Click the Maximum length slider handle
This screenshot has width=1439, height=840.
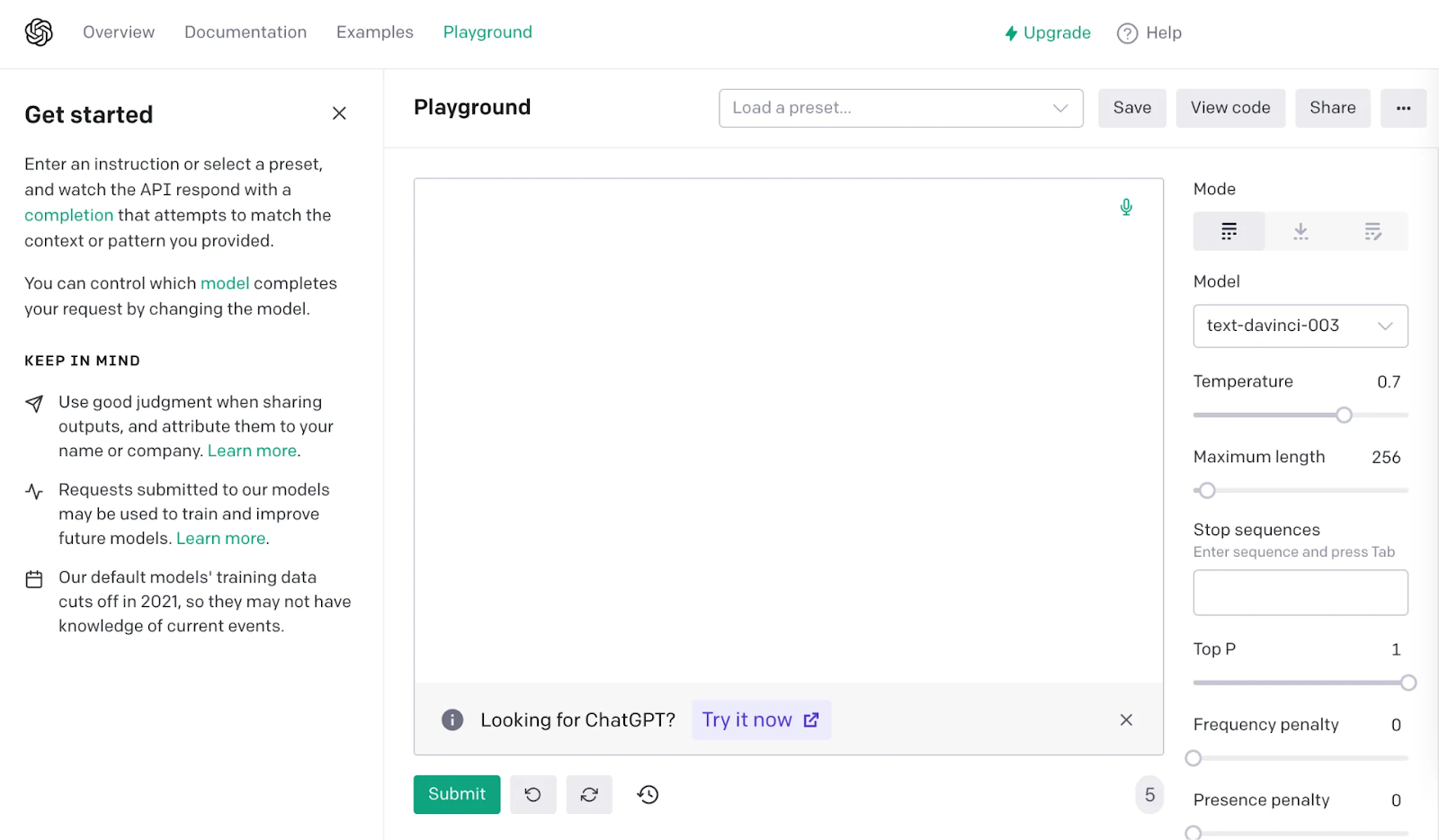tap(1207, 490)
